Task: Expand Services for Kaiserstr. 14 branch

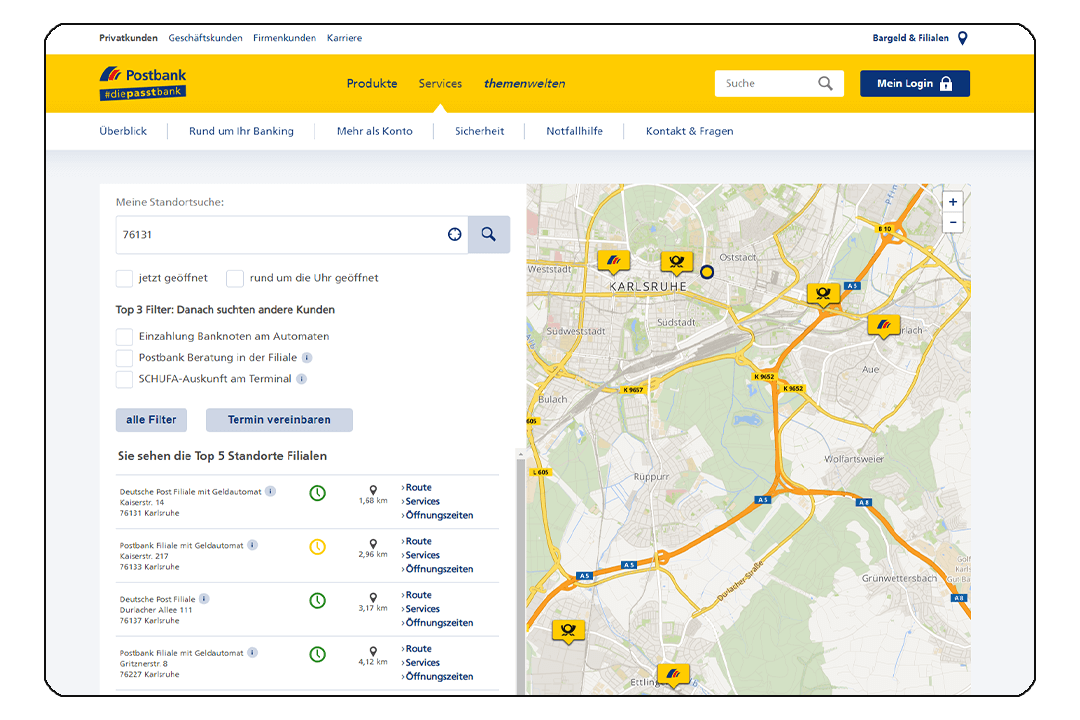Action: click(421, 501)
